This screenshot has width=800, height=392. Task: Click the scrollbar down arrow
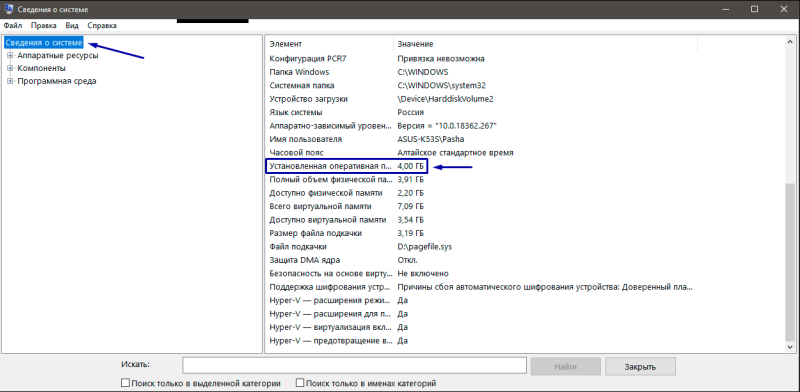(x=790, y=347)
